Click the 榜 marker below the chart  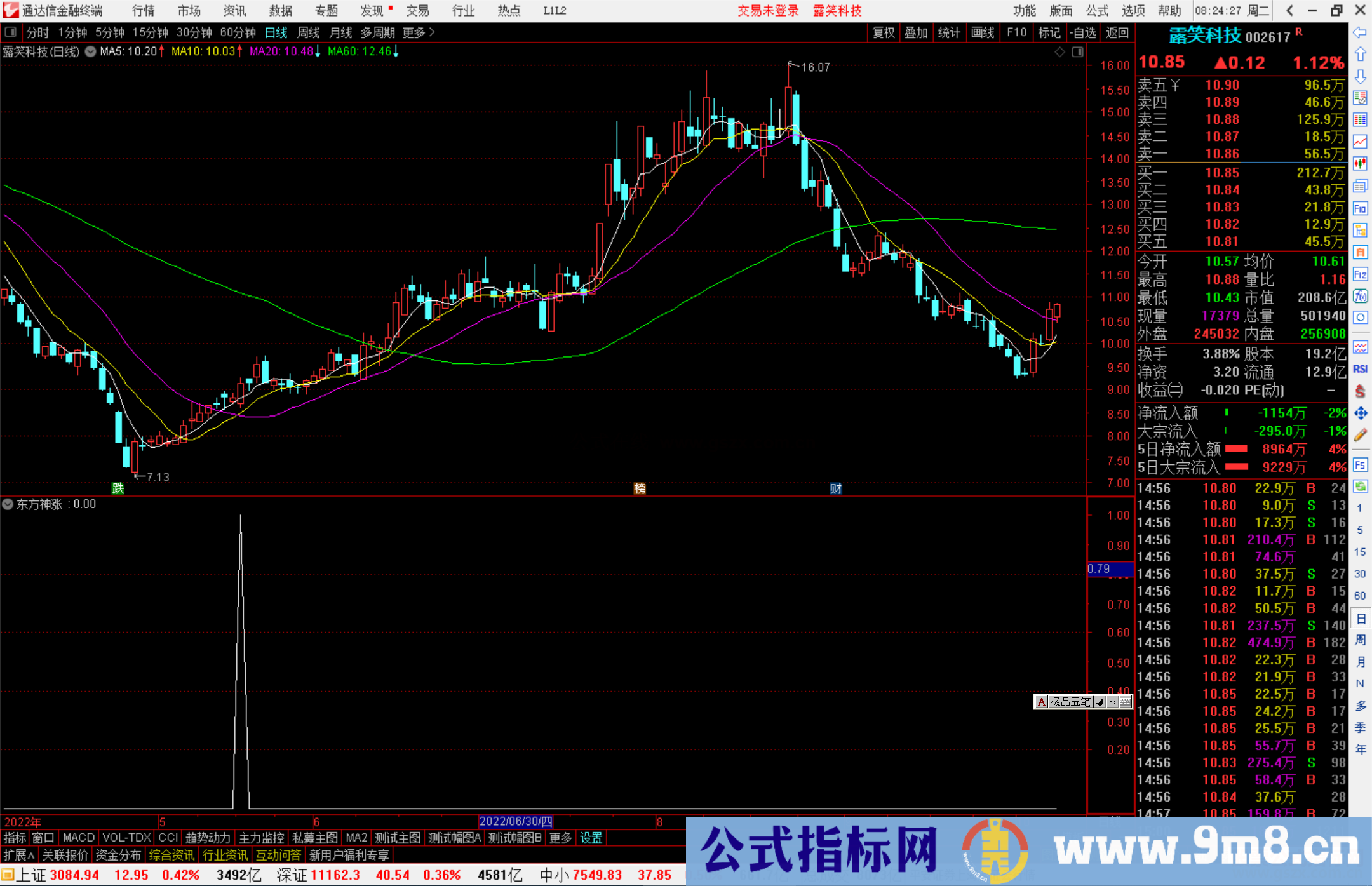[x=640, y=488]
